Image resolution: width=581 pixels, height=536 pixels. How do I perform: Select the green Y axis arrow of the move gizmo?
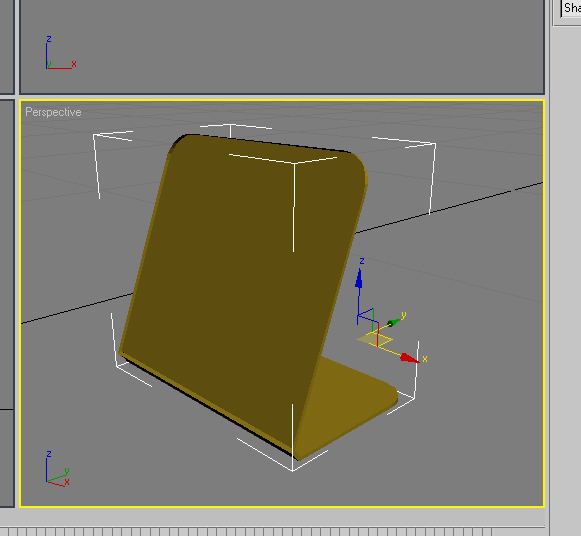(x=394, y=322)
